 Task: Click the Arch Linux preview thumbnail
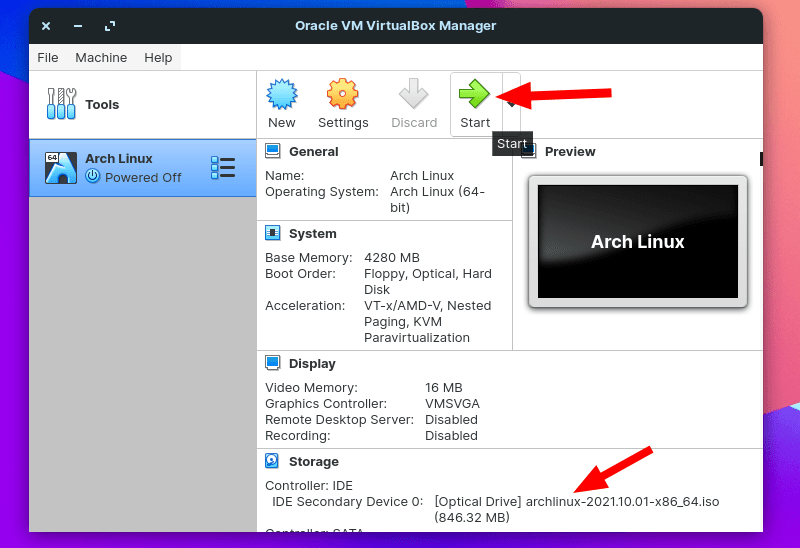point(637,241)
